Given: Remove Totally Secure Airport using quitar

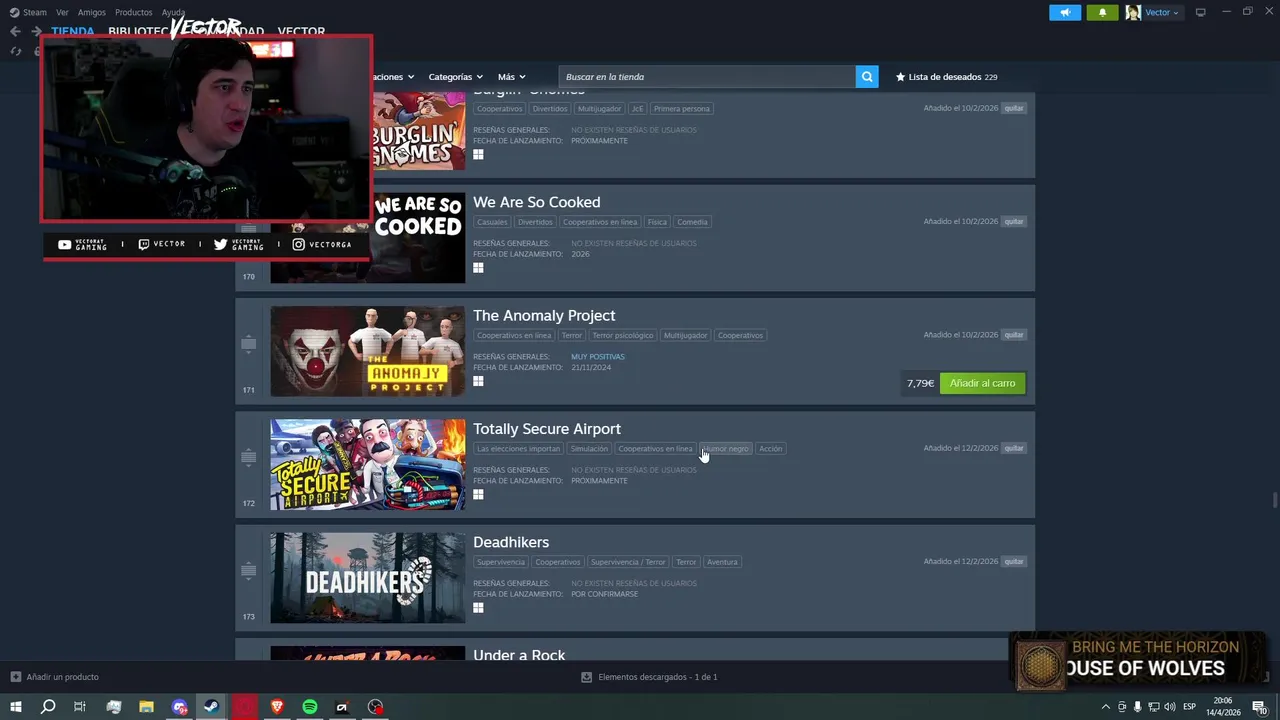Looking at the screenshot, I should (x=1014, y=448).
